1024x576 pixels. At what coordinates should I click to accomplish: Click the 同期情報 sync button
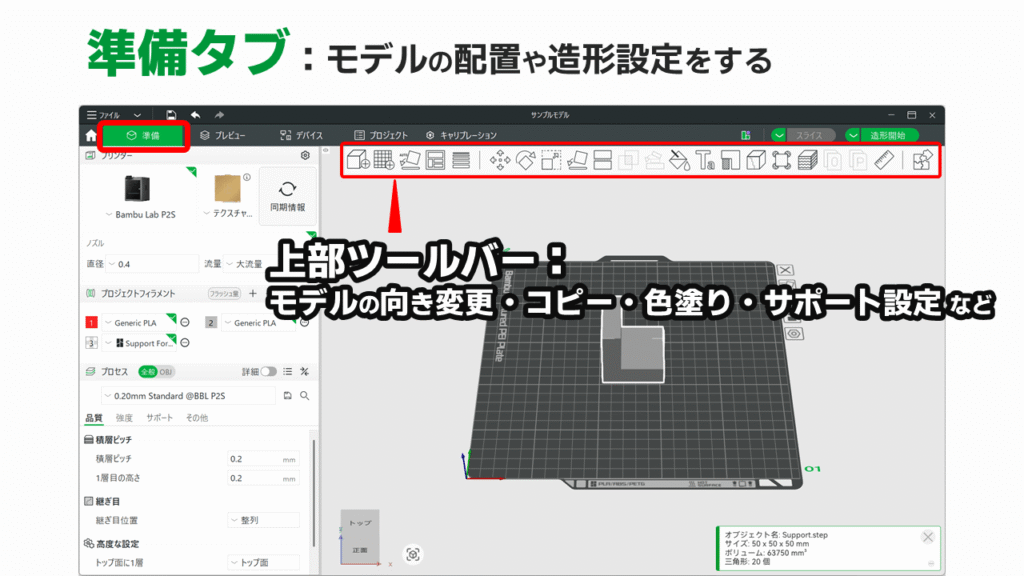287,196
